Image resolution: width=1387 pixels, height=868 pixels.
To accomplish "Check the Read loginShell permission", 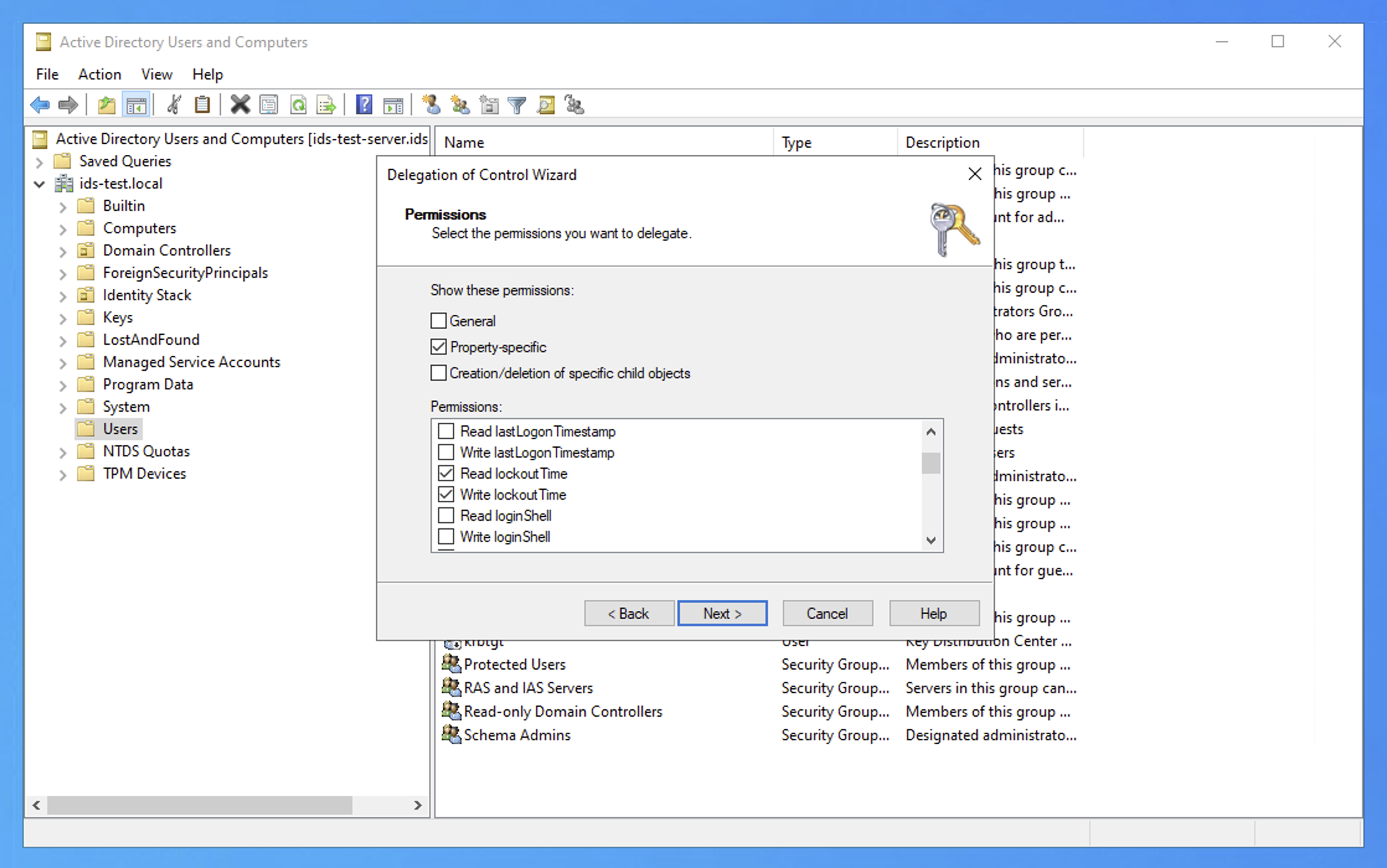I will pyautogui.click(x=446, y=515).
